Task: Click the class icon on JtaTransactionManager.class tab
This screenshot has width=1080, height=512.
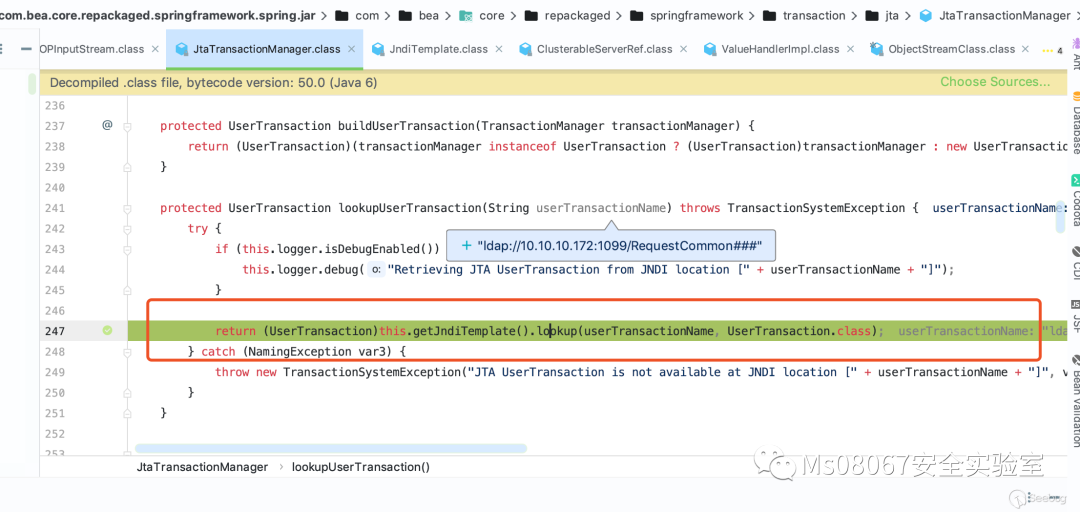Action: pos(182,49)
